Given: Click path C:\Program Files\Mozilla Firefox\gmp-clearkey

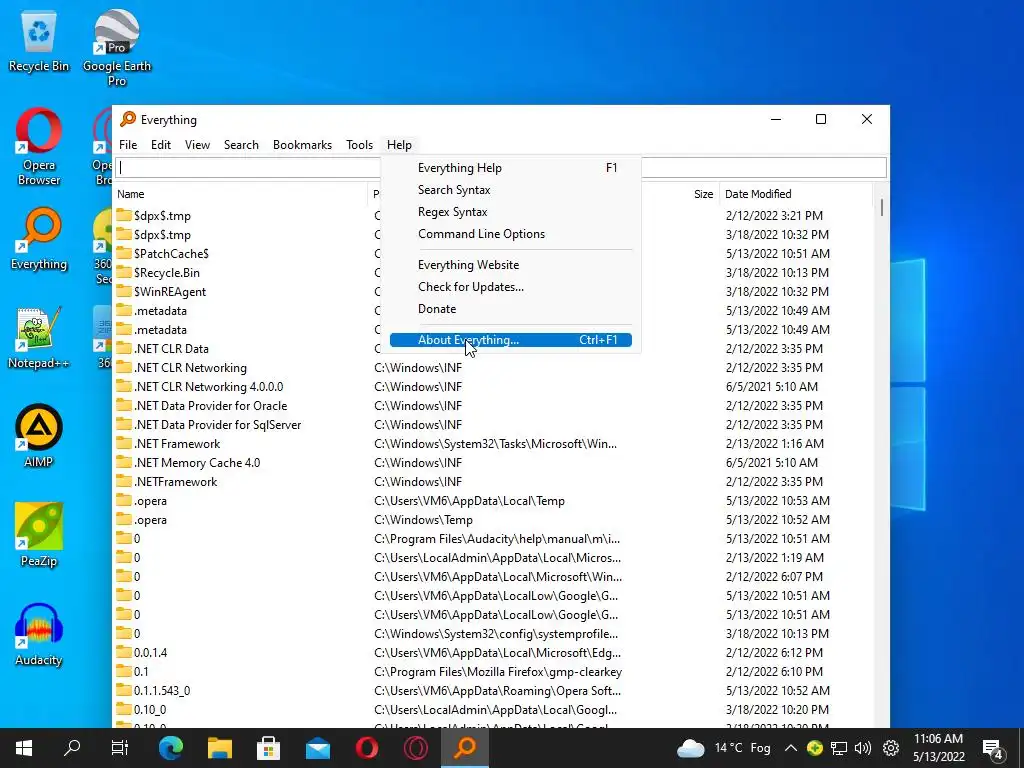Looking at the screenshot, I should click(498, 671).
